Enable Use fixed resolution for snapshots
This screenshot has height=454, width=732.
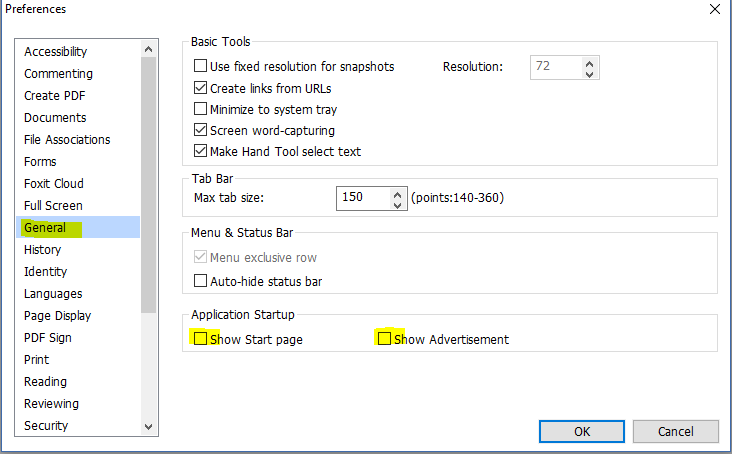pyautogui.click(x=200, y=65)
